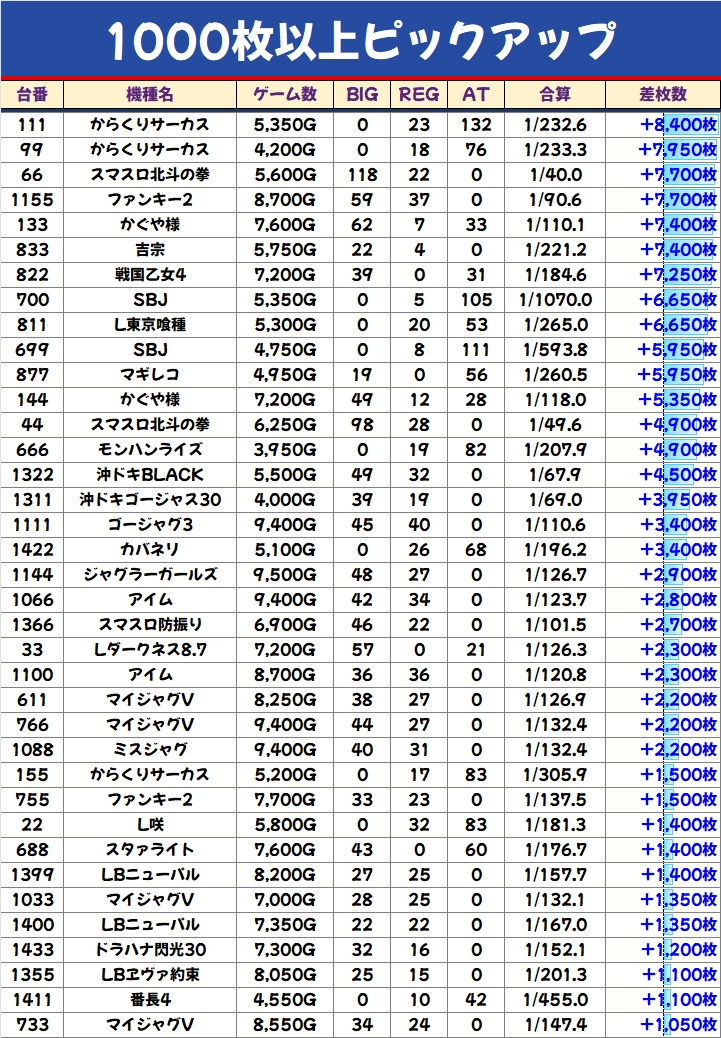Select the +5,350枚 value
The height and width of the screenshot is (1038, 721).
pos(678,400)
